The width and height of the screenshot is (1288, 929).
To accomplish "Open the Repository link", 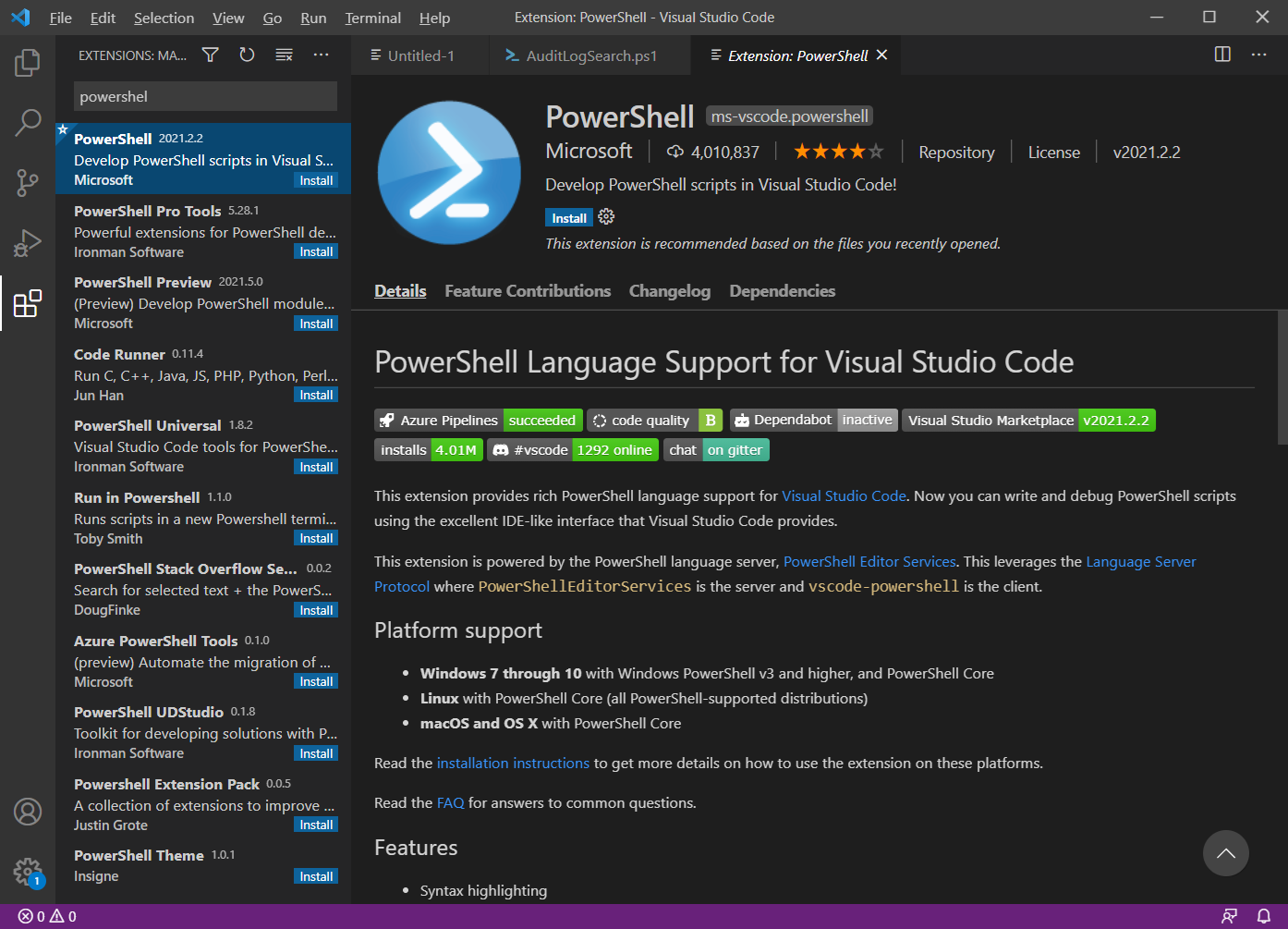I will coord(956,153).
